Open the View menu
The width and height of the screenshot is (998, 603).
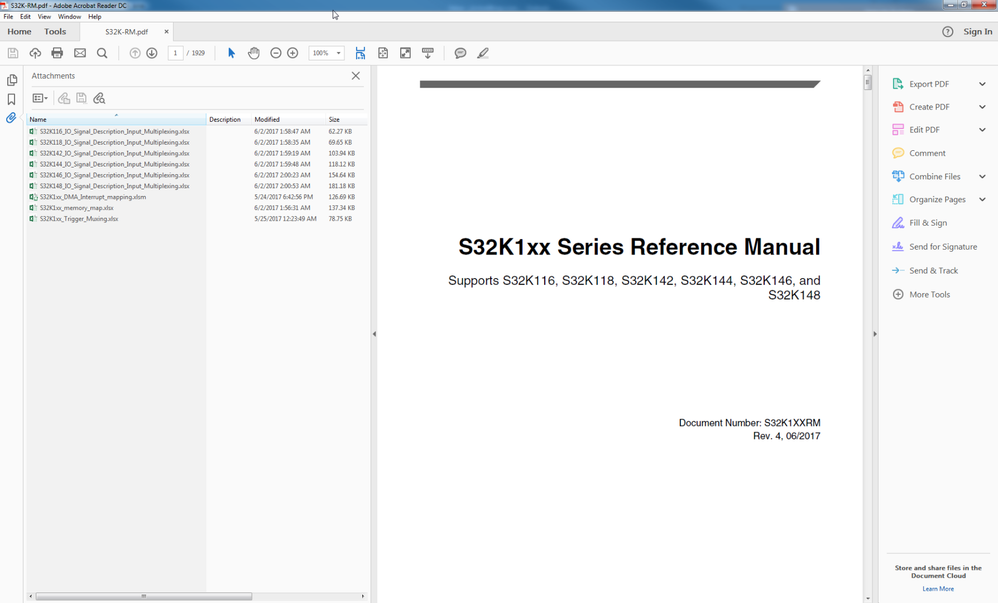pos(44,16)
